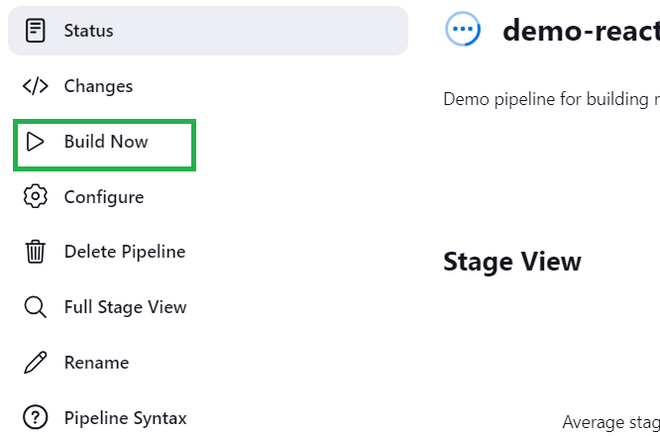
Task: Click the demo-react pipeline title
Action: click(x=580, y=31)
